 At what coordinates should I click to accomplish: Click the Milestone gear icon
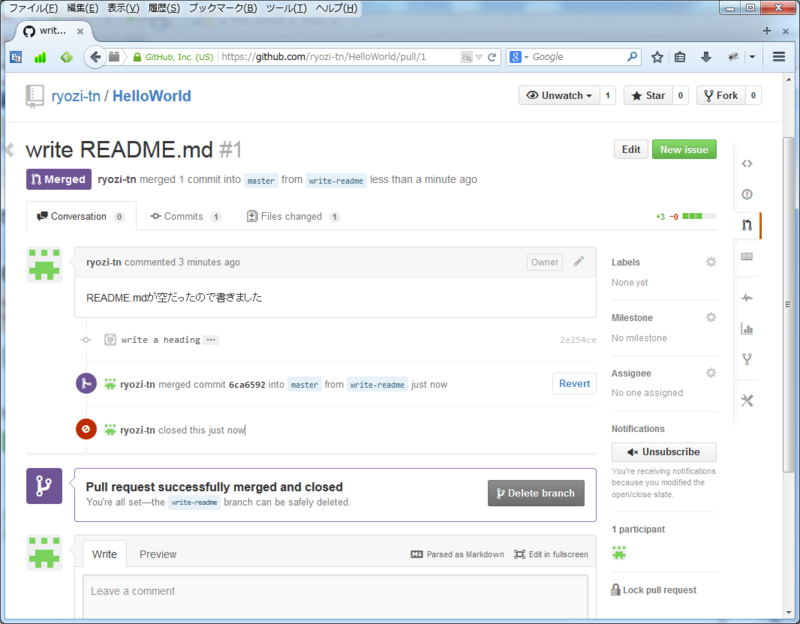click(x=711, y=317)
